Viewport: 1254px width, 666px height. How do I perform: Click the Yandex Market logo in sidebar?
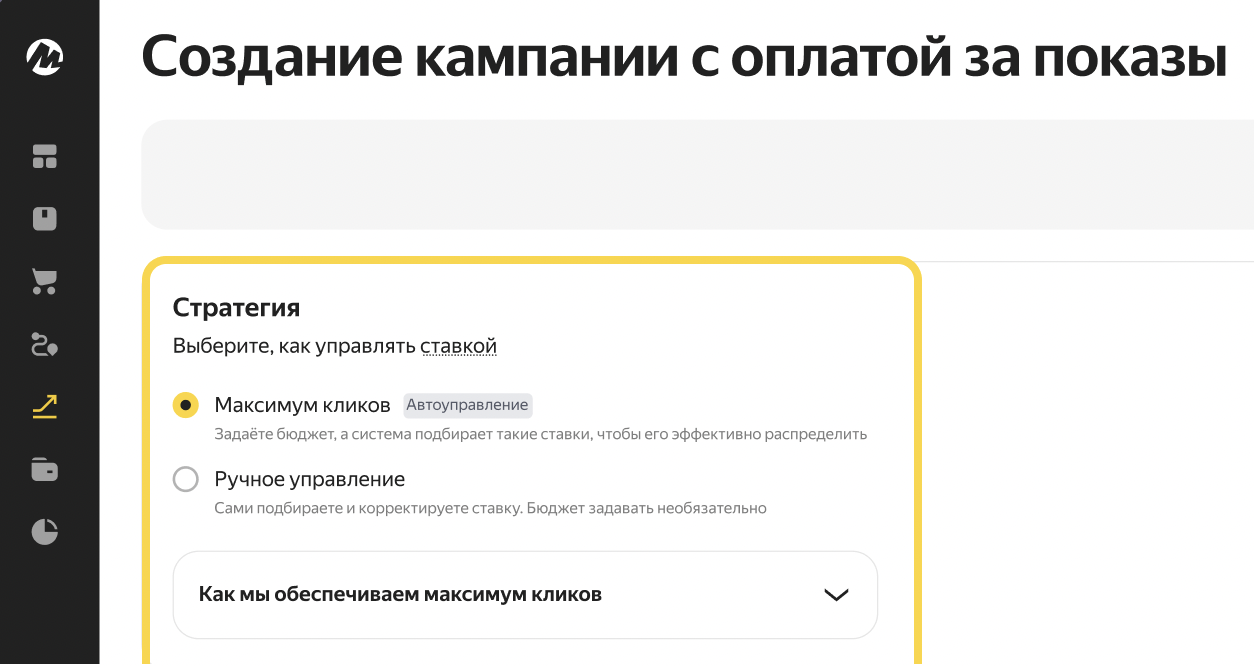coord(45,57)
